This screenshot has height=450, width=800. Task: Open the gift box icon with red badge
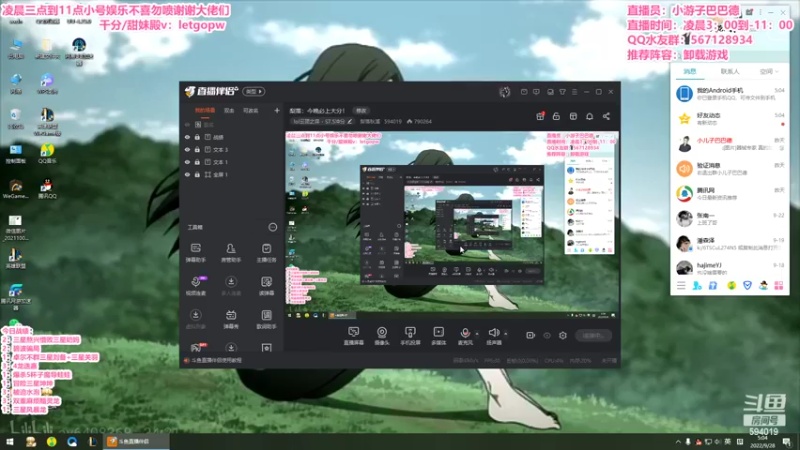(x=540, y=116)
